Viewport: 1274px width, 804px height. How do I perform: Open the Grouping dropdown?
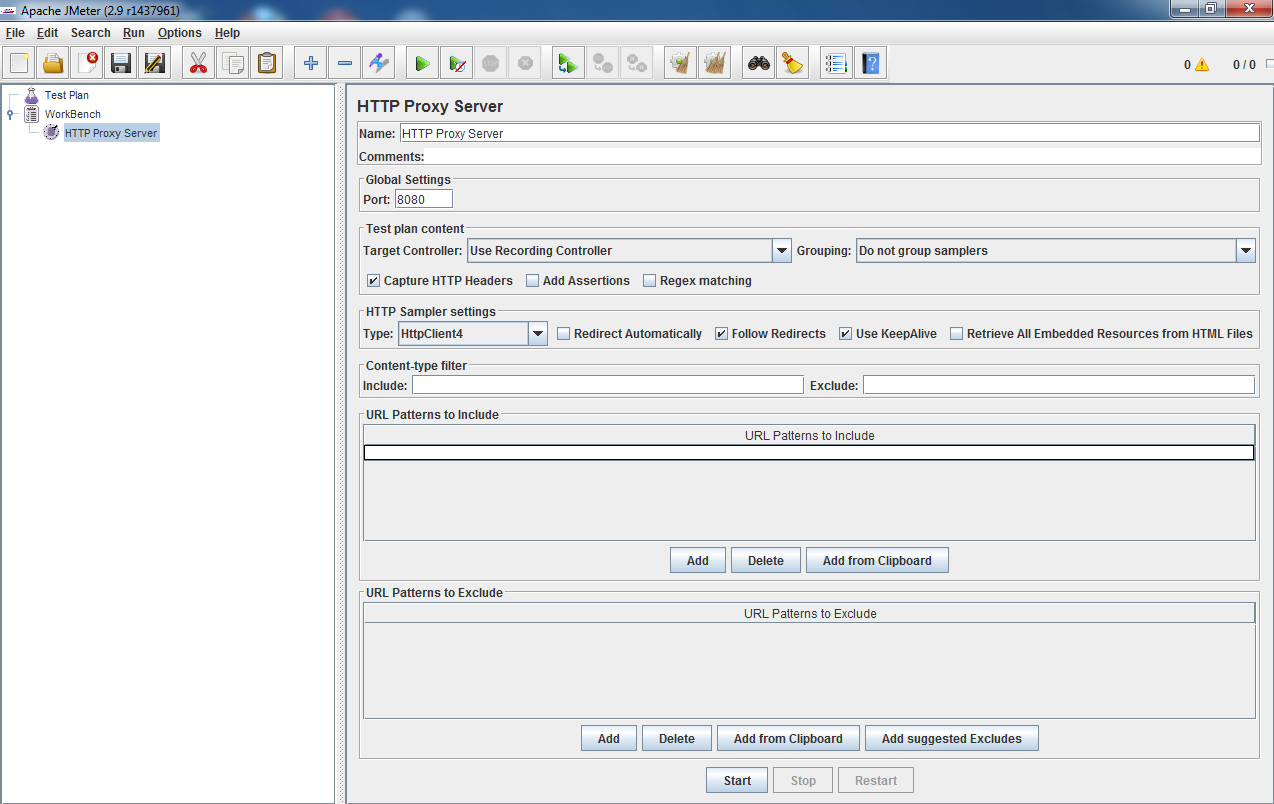click(1246, 251)
